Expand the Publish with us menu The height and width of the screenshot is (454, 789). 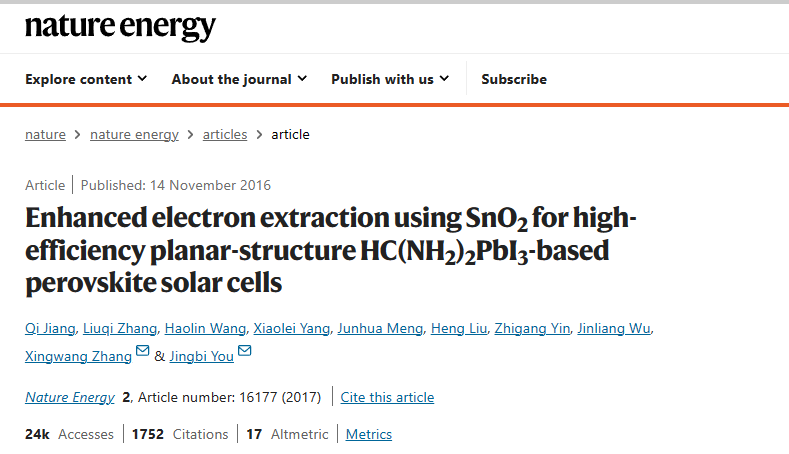pos(390,79)
